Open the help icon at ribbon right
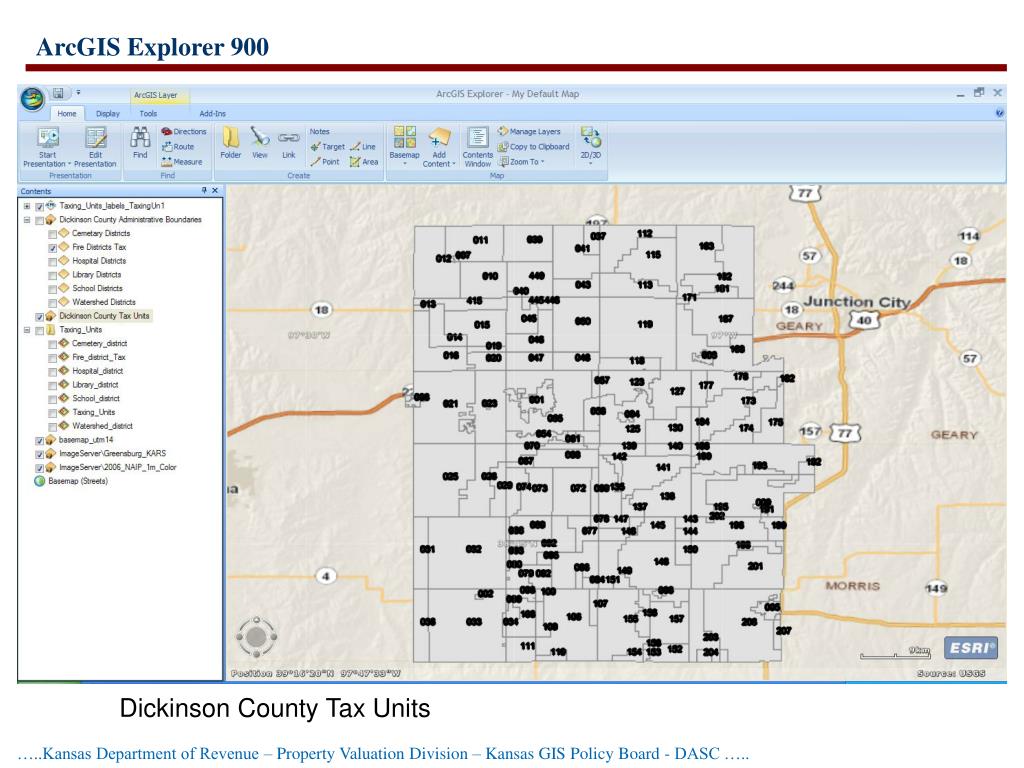 coord(999,114)
